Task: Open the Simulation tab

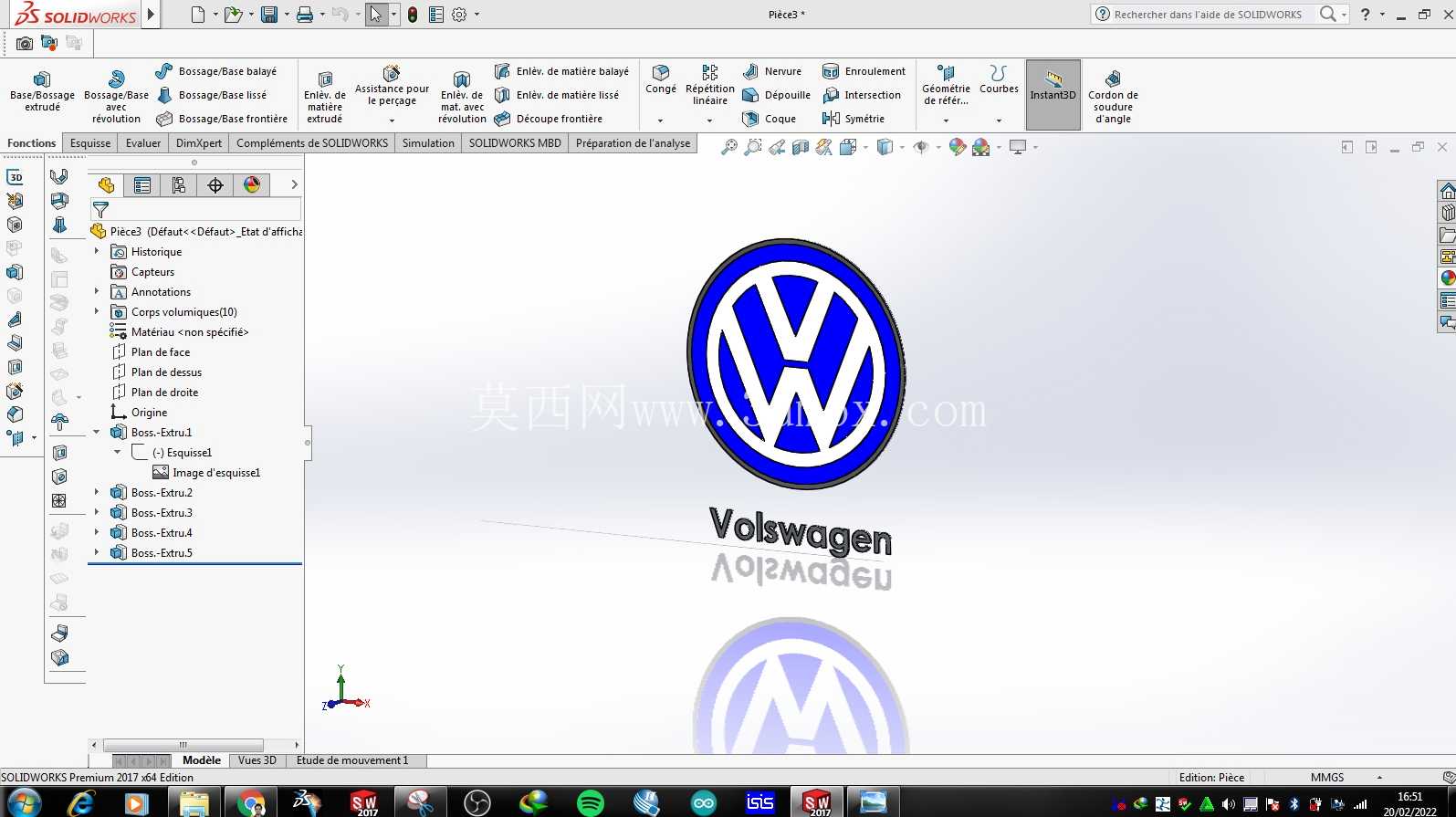Action: [x=428, y=143]
